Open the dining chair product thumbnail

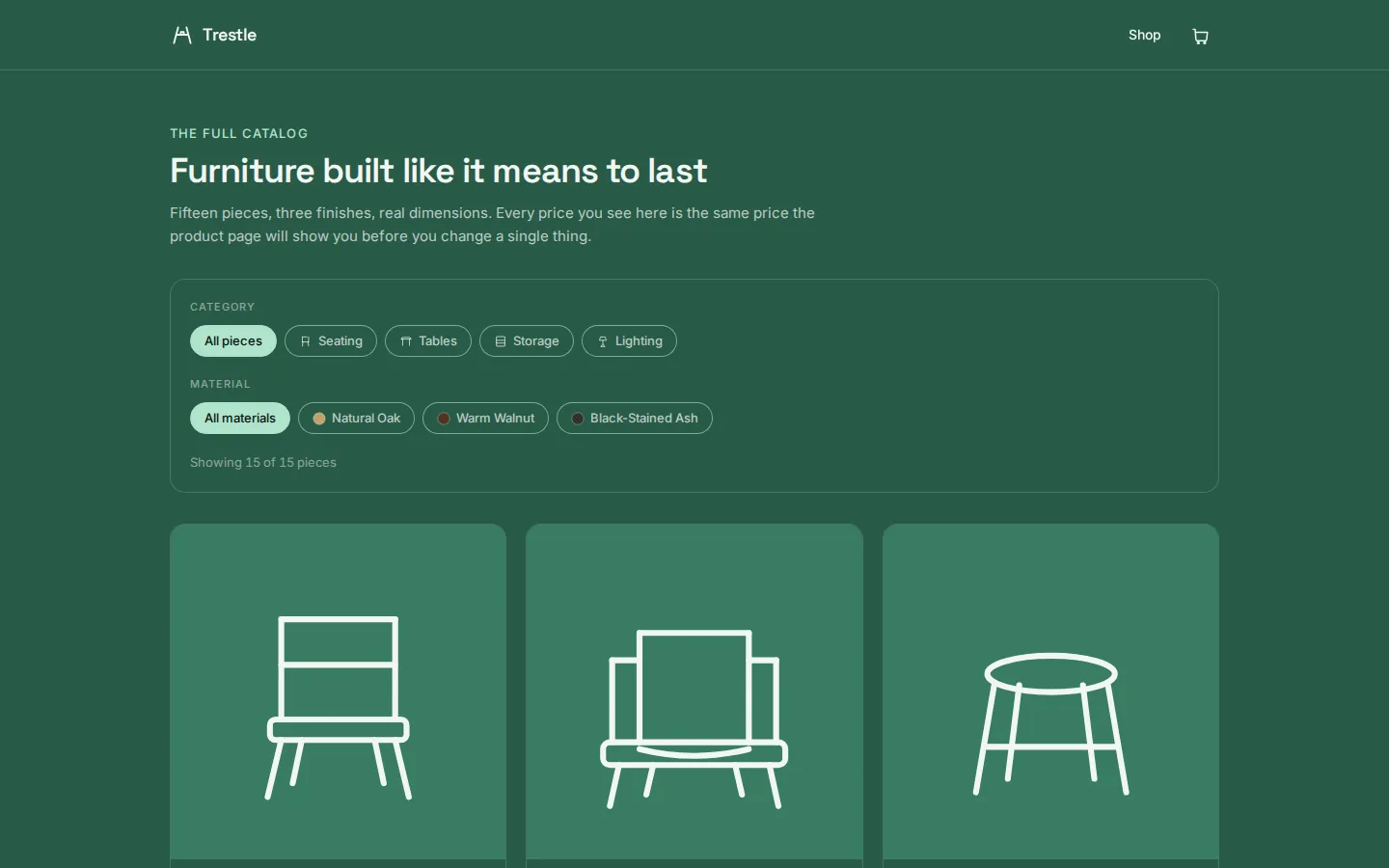pos(338,692)
